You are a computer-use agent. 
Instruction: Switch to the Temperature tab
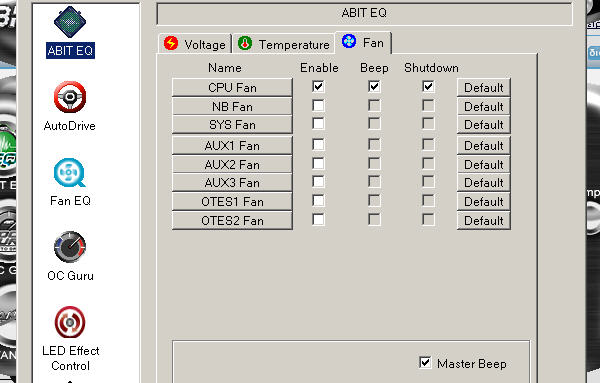pos(284,44)
